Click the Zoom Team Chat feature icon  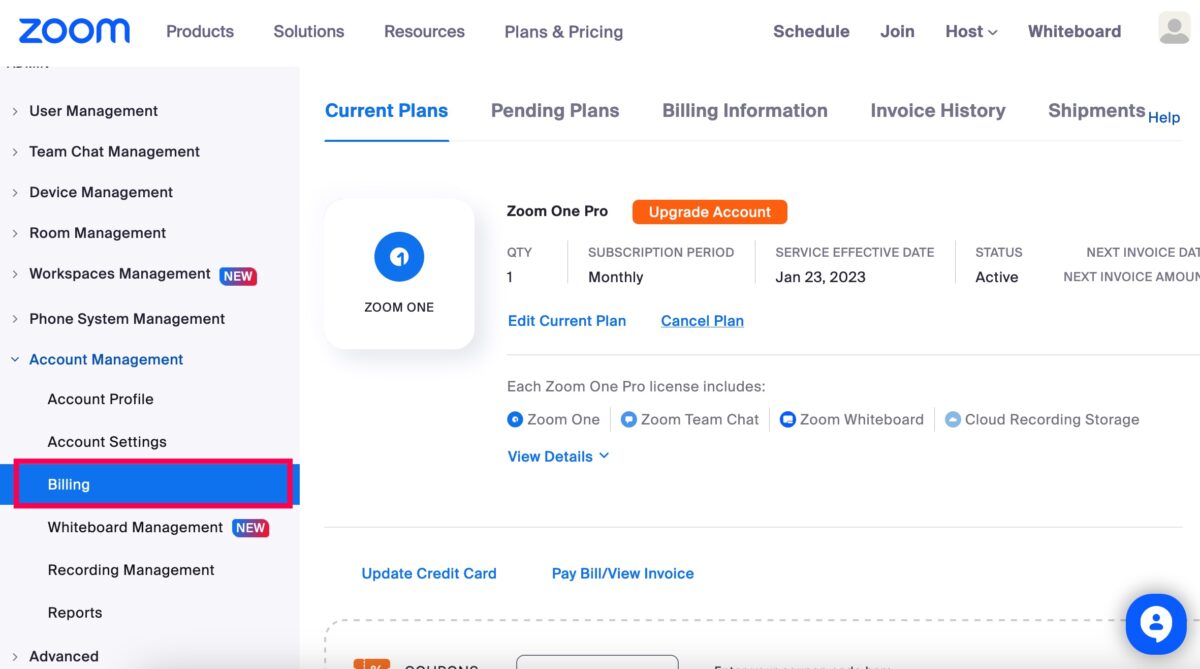[x=629, y=420]
